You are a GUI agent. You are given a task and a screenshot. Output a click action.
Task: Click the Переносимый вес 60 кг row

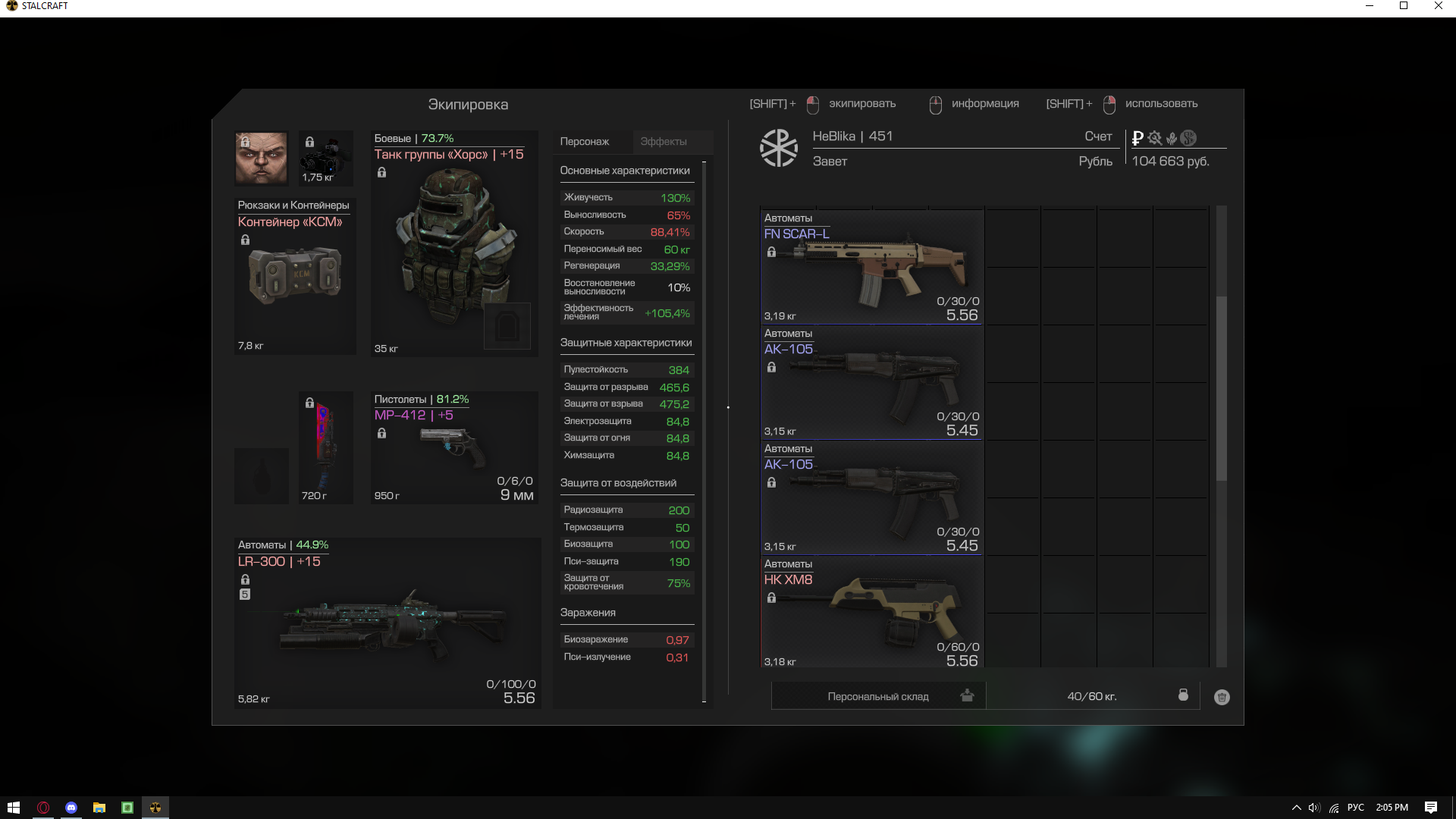point(627,249)
